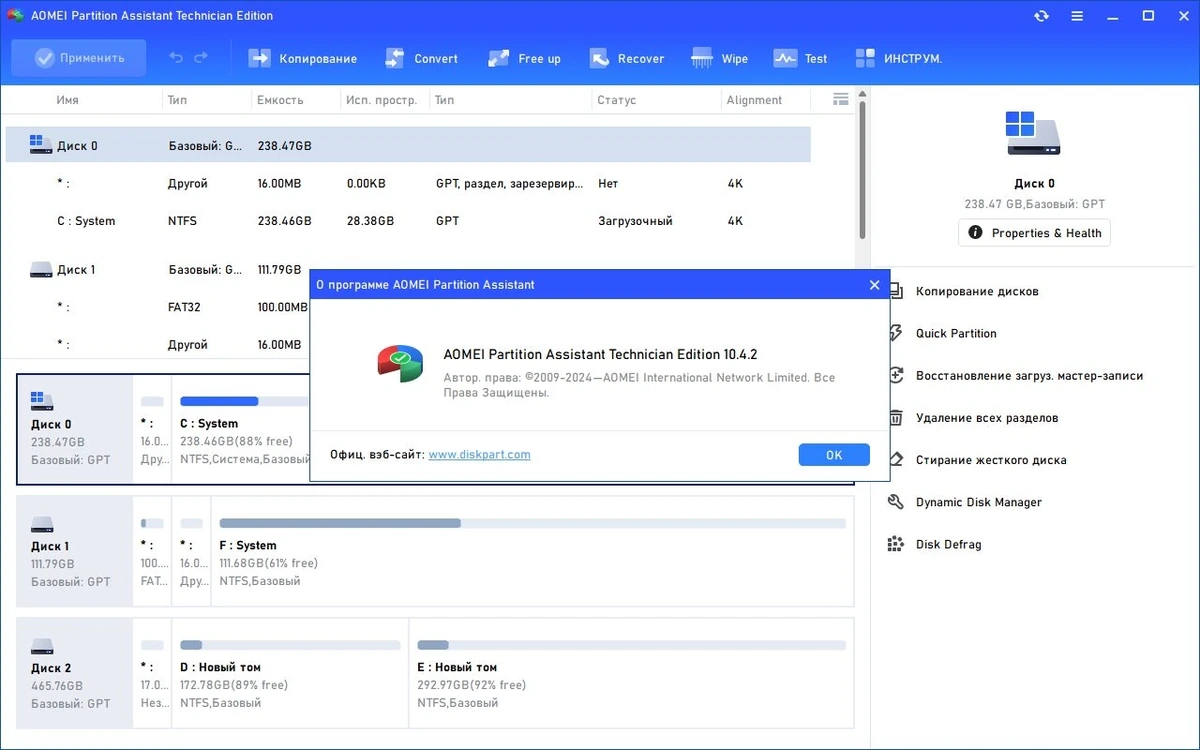Click the undo arrow in toolbar

176,58
